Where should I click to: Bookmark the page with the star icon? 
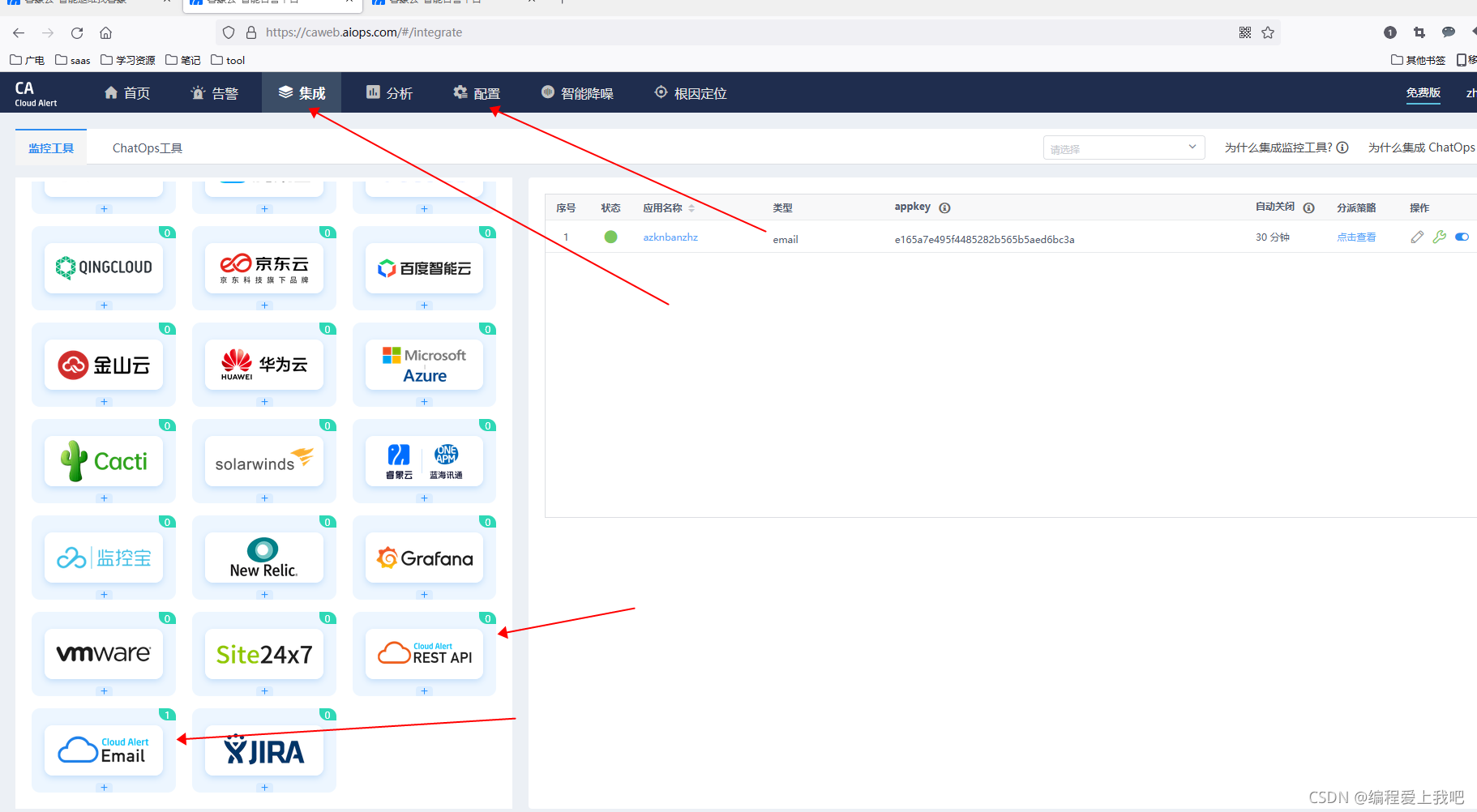click(1268, 32)
